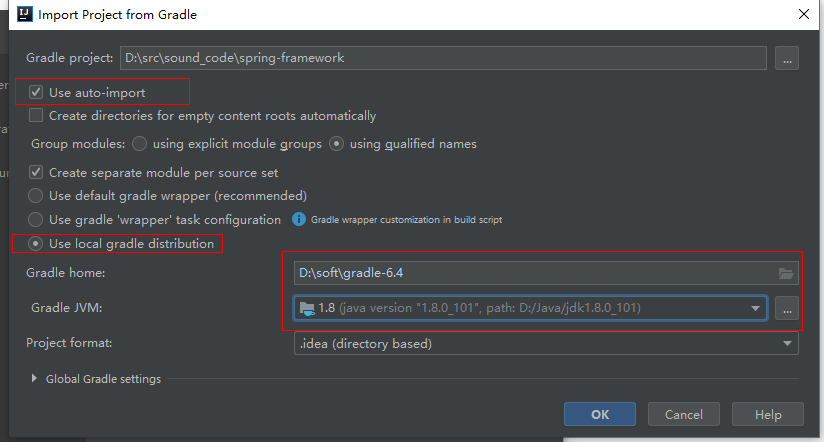The image size is (824, 442).
Task: Click the Gradle home: label
Action: 66,273
